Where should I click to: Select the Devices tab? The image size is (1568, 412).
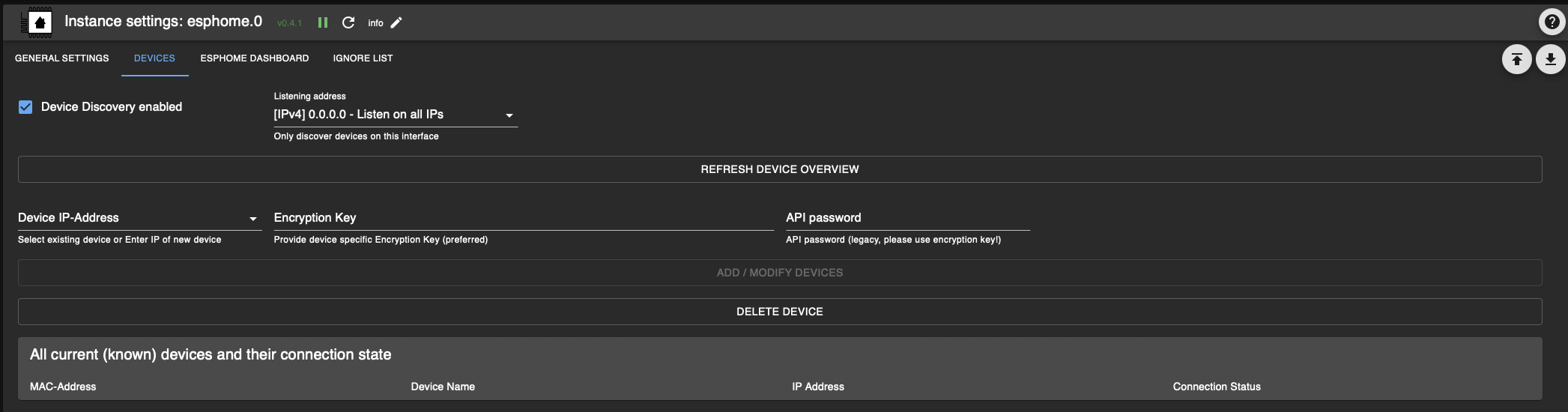(x=154, y=58)
